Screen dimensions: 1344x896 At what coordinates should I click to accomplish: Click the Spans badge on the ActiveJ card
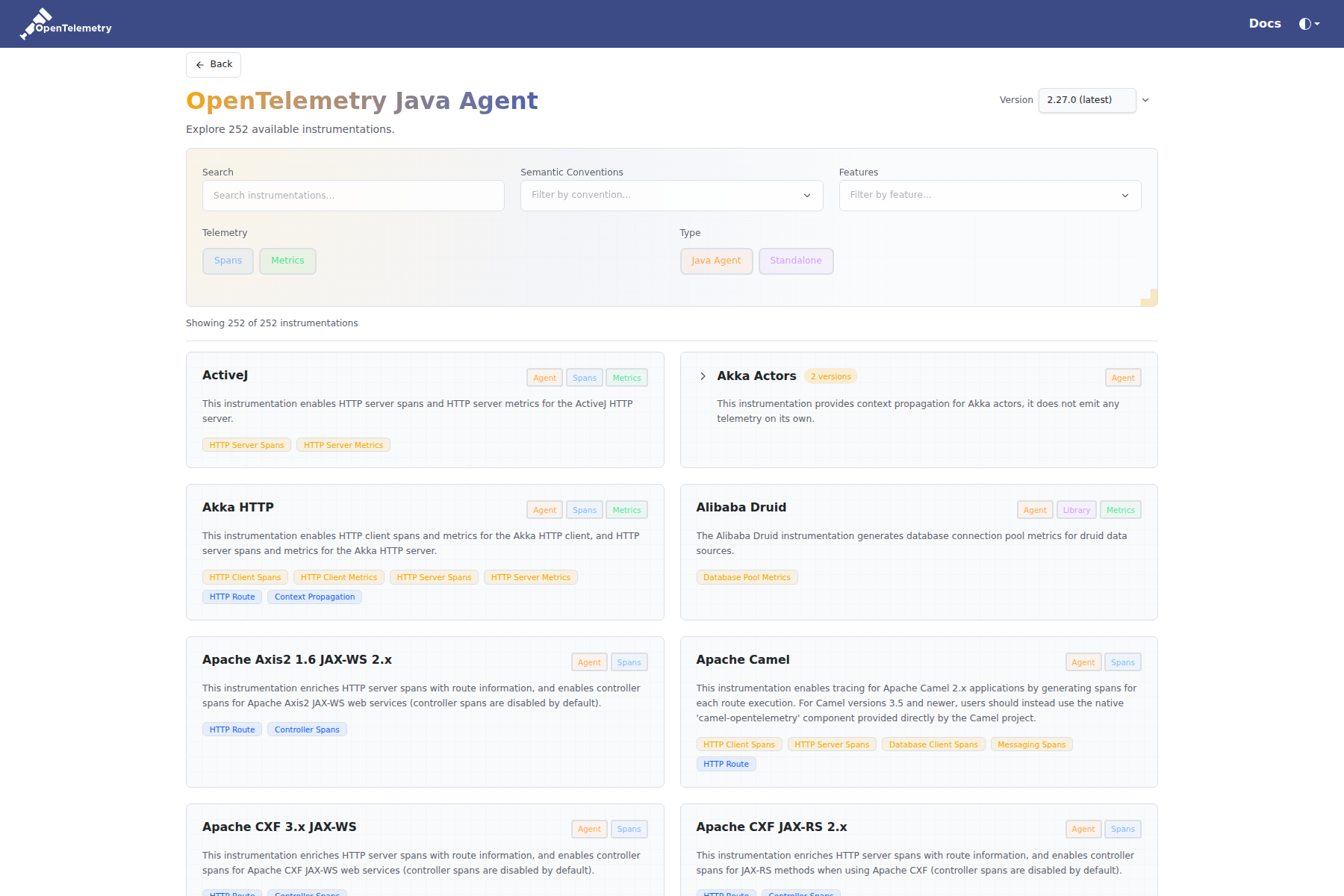[x=585, y=378]
